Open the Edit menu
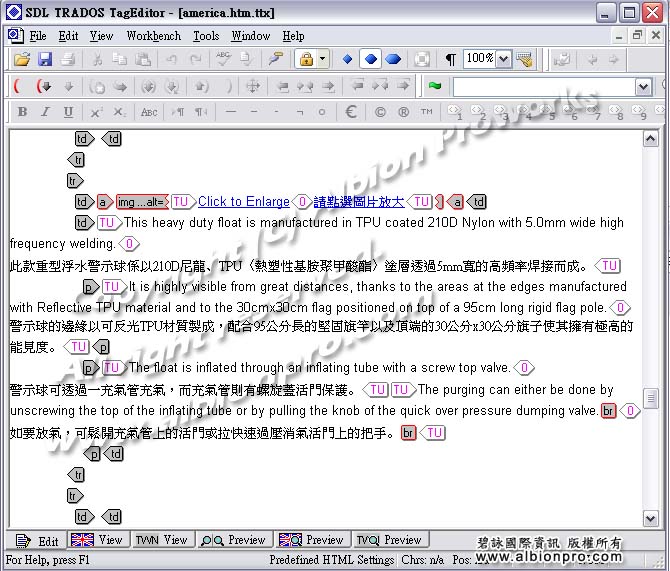Viewport: 670px width, 571px height. pos(68,36)
